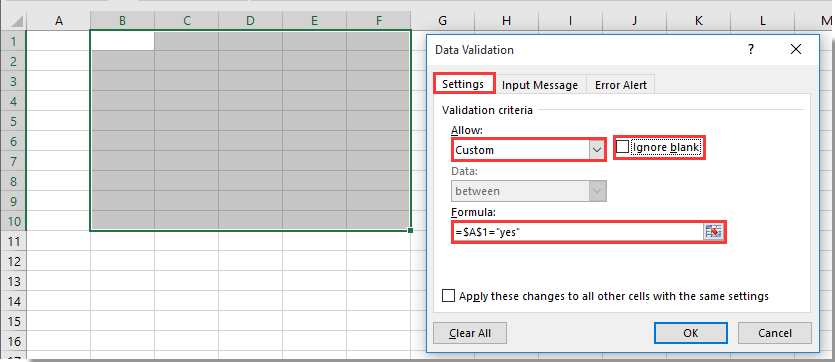Click the Select All corner triangle
Viewport: 835px width, 362px height.
click(x=18, y=22)
